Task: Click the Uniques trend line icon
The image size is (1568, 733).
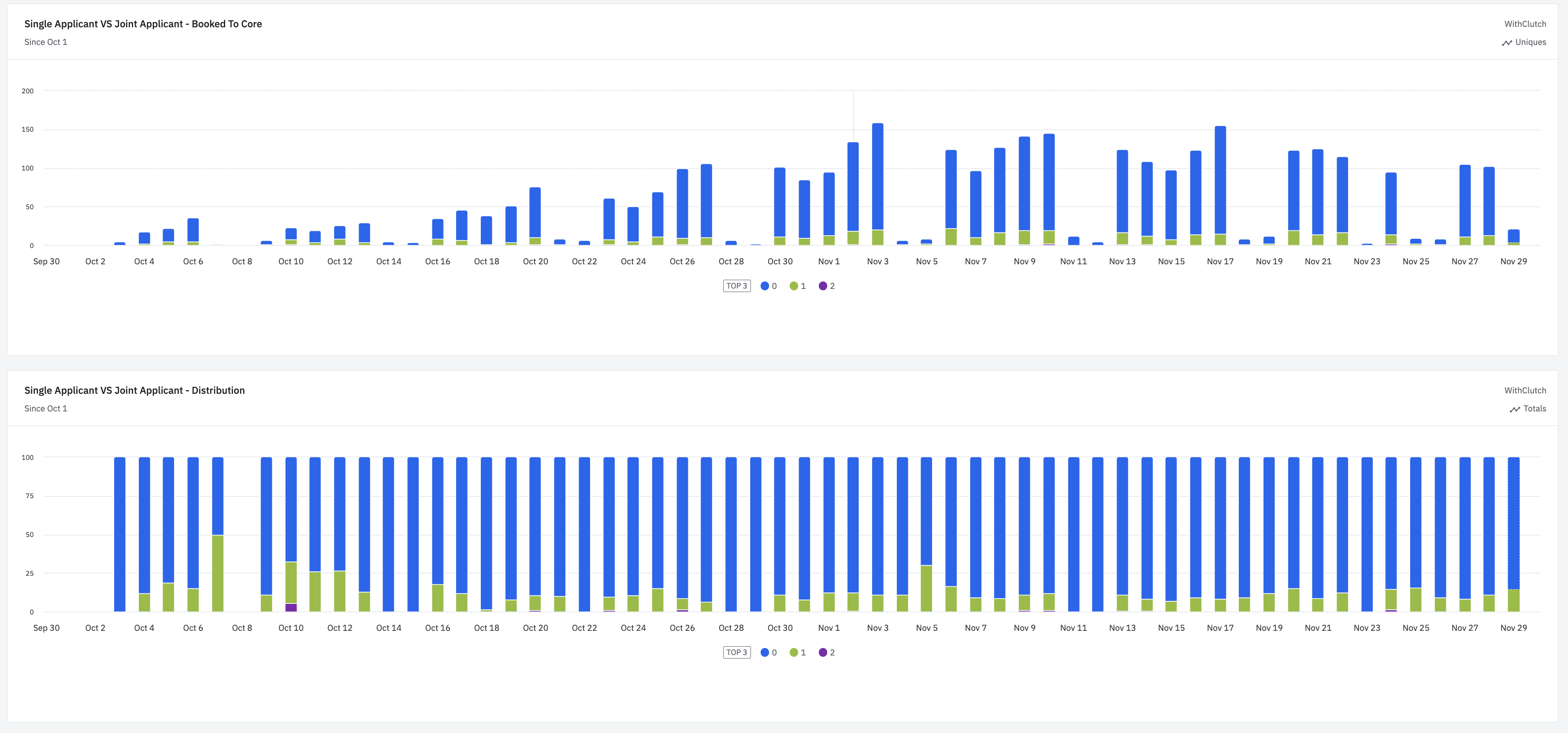Action: coord(1506,43)
